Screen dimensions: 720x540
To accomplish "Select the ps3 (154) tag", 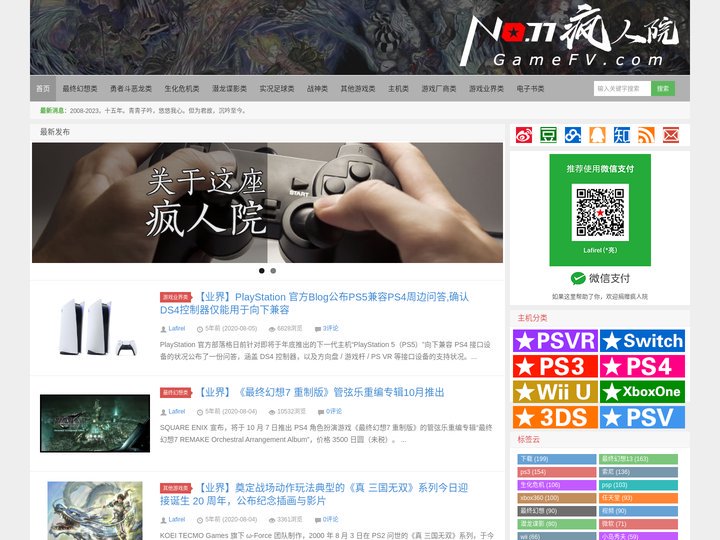I will (557, 472).
